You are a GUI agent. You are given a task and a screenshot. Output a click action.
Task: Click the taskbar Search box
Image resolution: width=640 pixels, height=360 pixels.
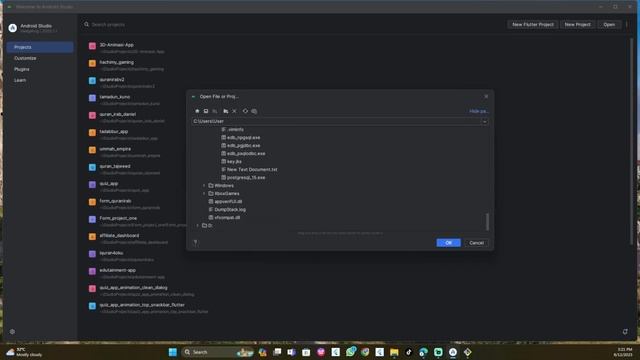tap(218, 352)
